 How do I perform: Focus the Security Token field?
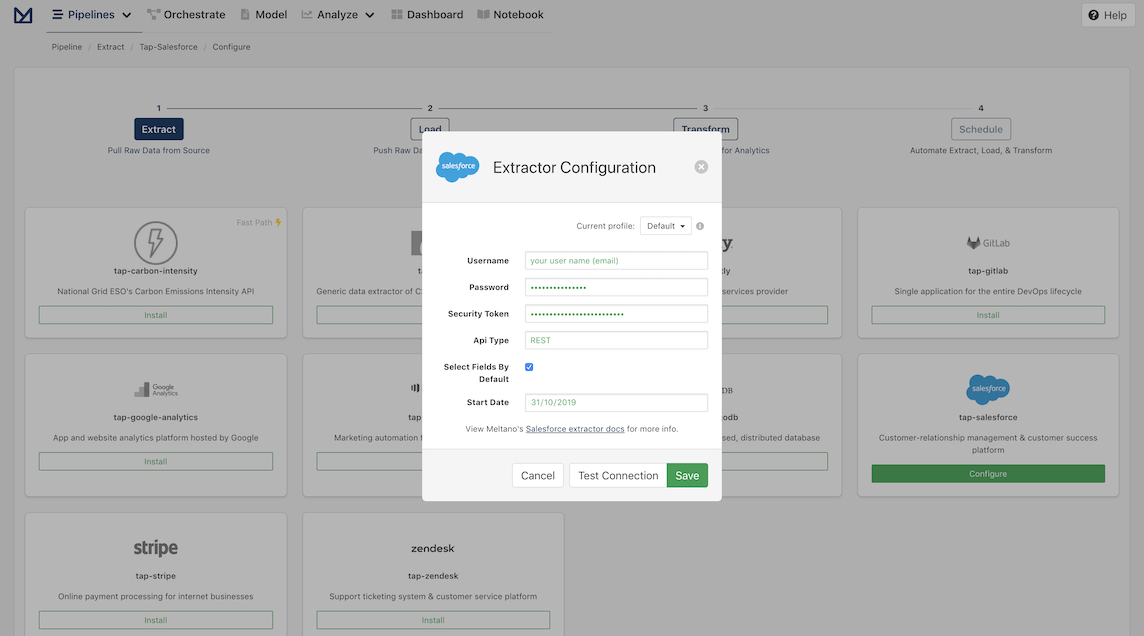tap(616, 314)
